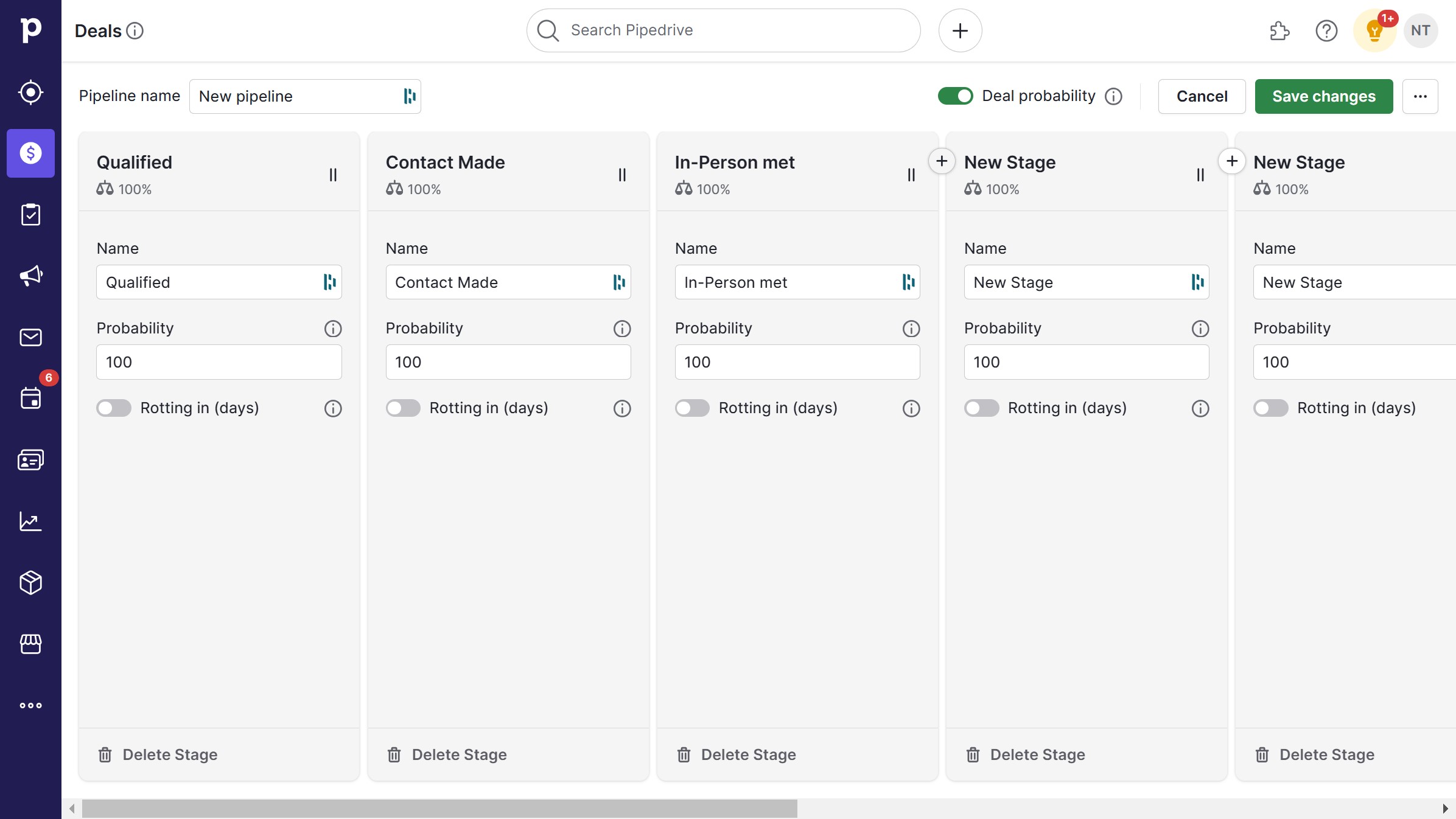Click horizontal scrollbar right arrow
Screen dimensions: 1456x819
1445,809
